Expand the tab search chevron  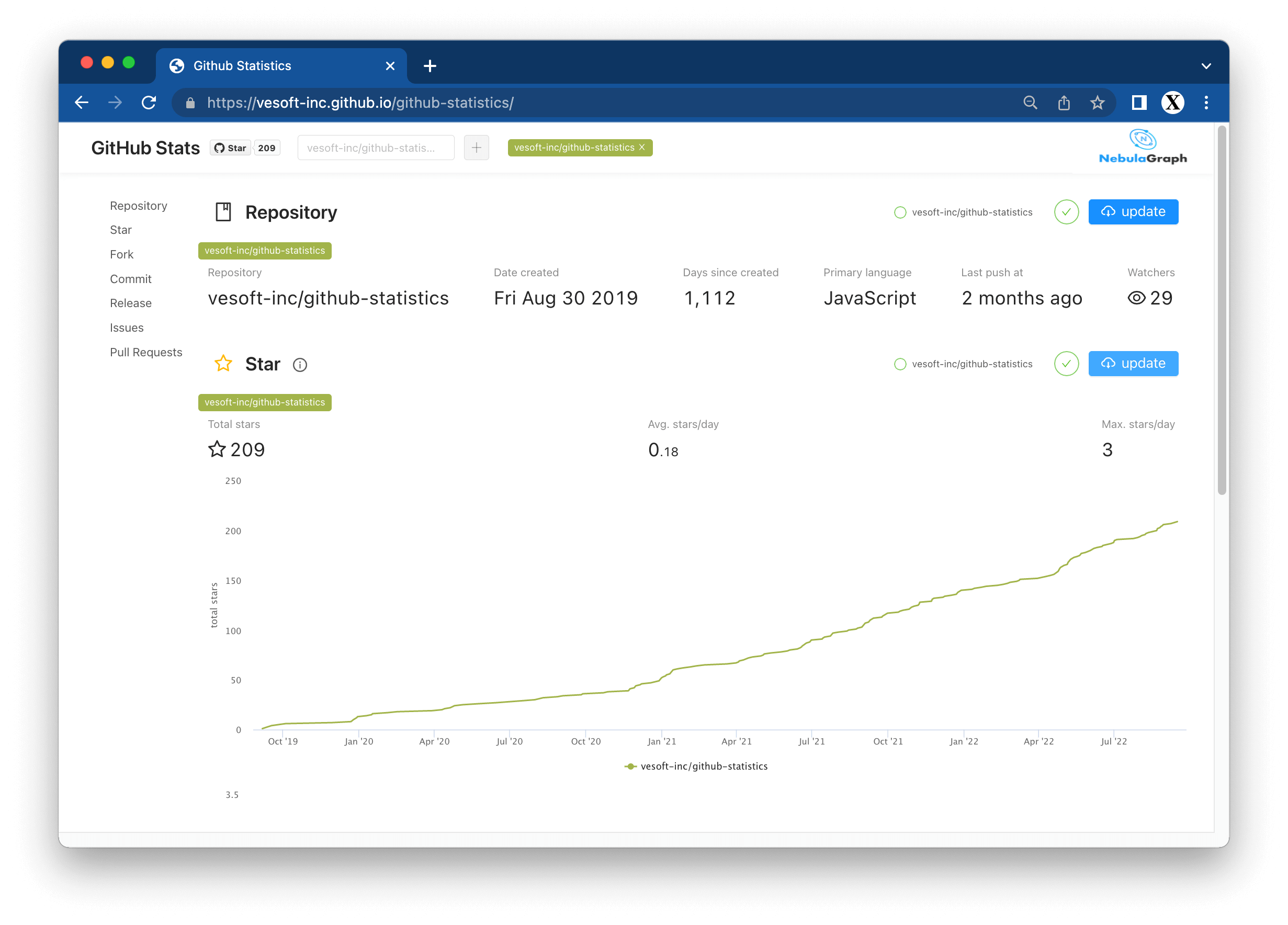tap(1206, 66)
